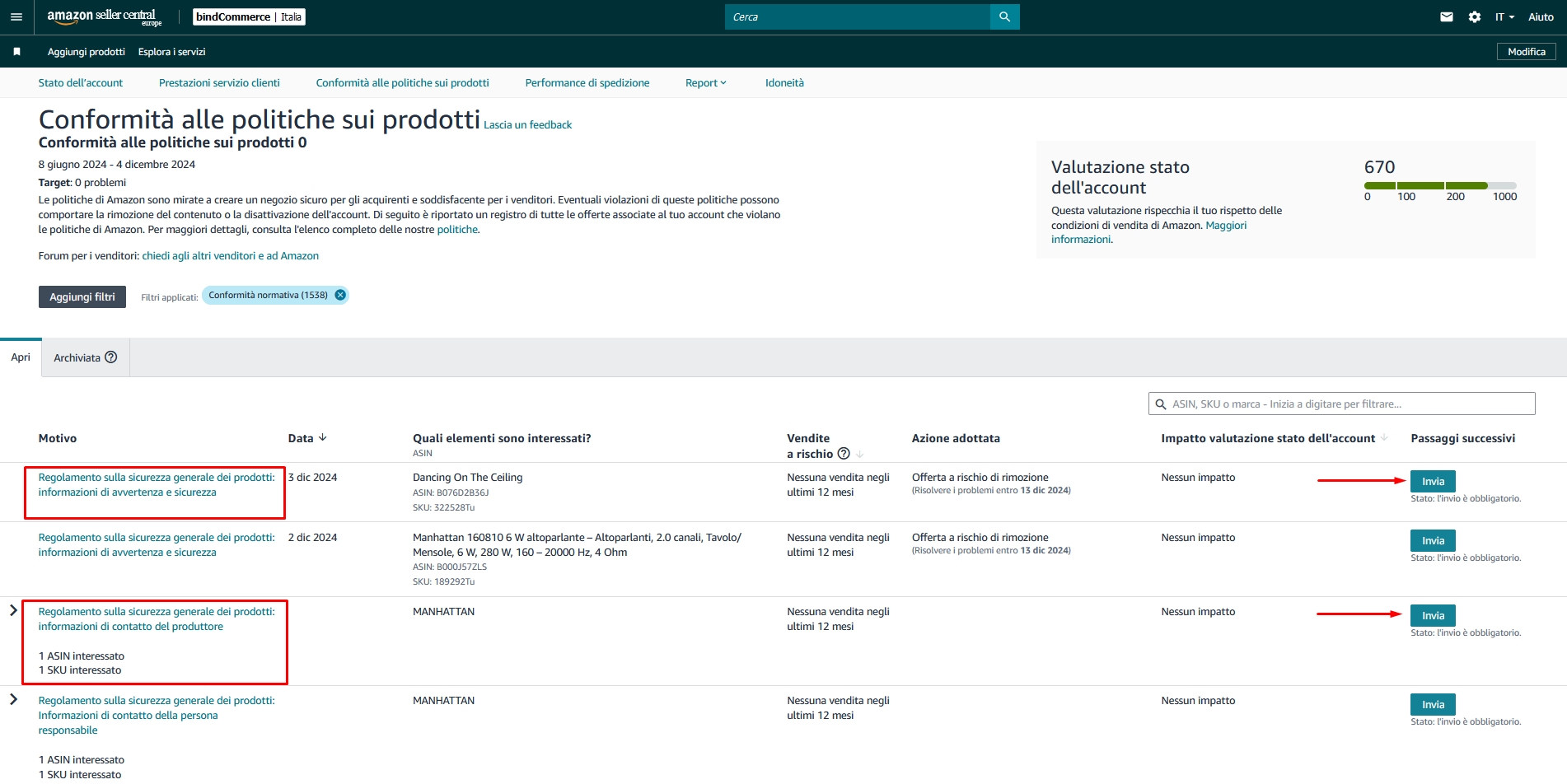Click the Vendite a rischio info icon
The image size is (1567, 784).
(844, 454)
